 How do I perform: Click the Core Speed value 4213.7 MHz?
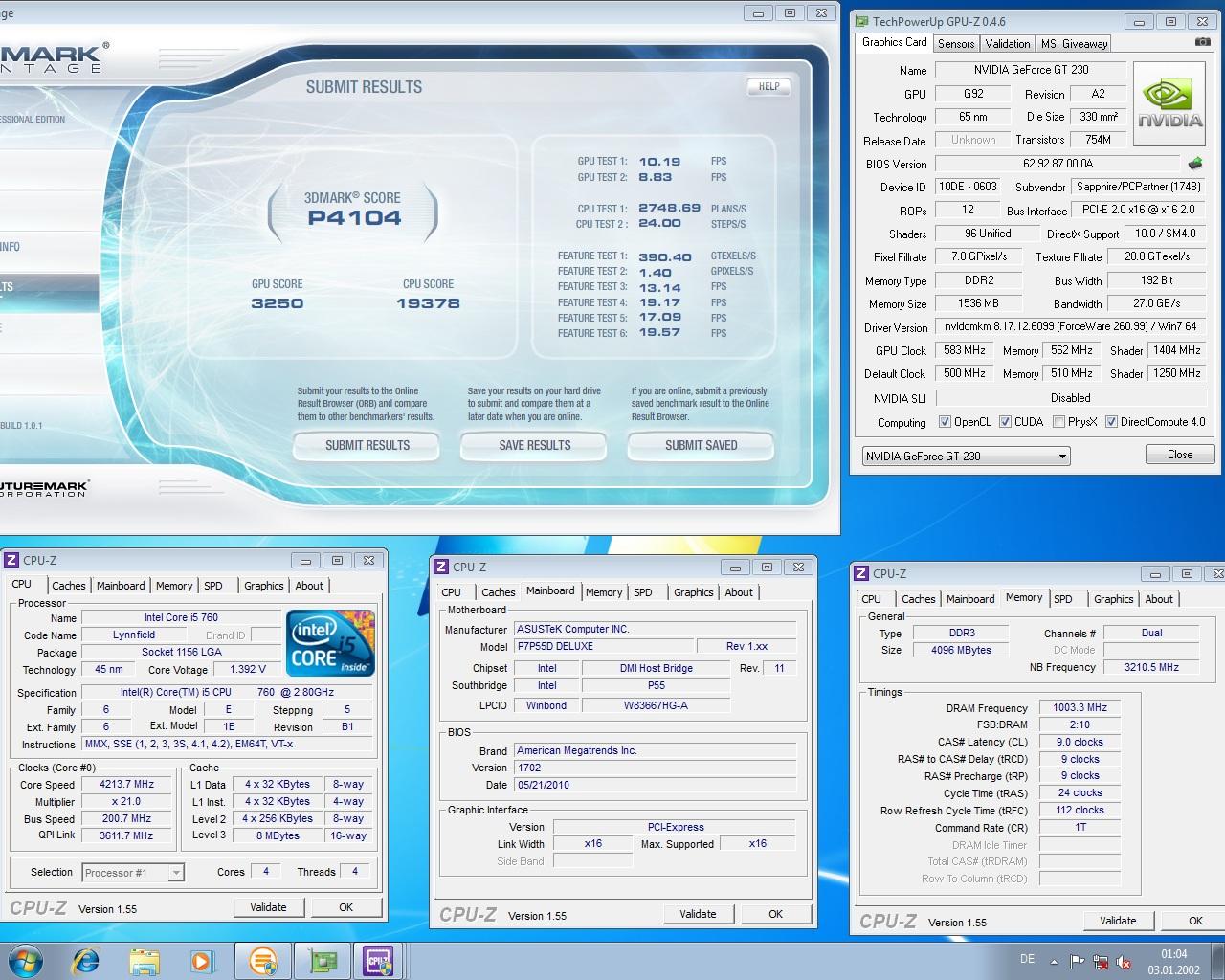[126, 784]
